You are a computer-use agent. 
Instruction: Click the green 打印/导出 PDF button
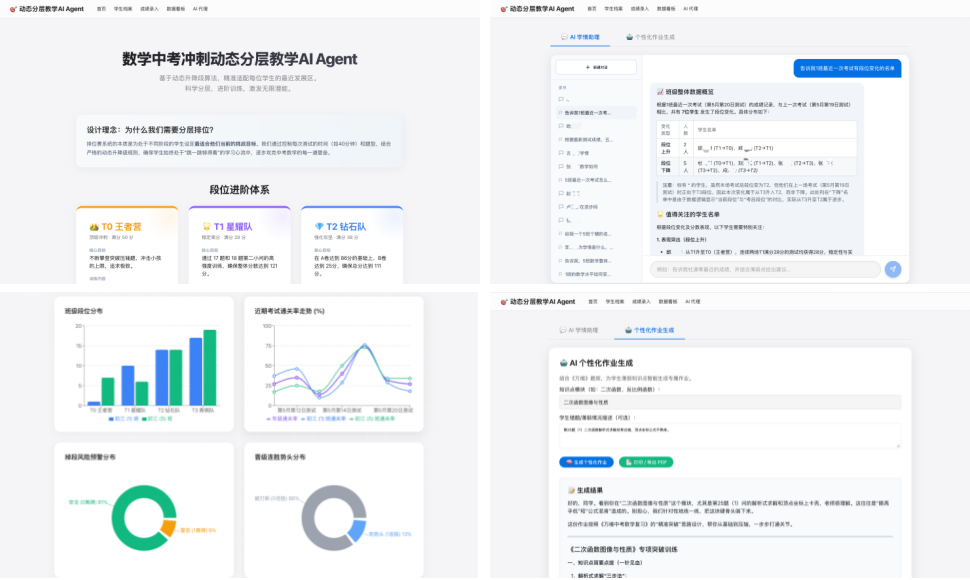pyautogui.click(x=646, y=462)
